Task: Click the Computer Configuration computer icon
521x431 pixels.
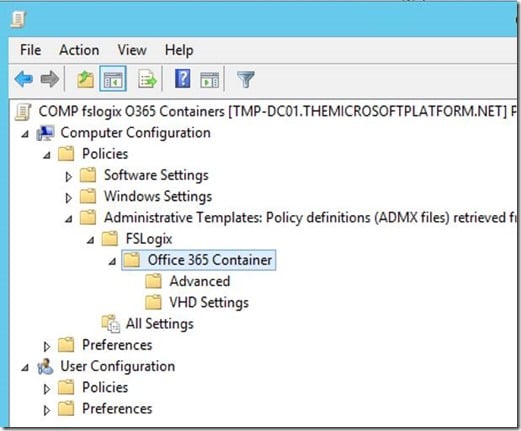Action: 45,133
